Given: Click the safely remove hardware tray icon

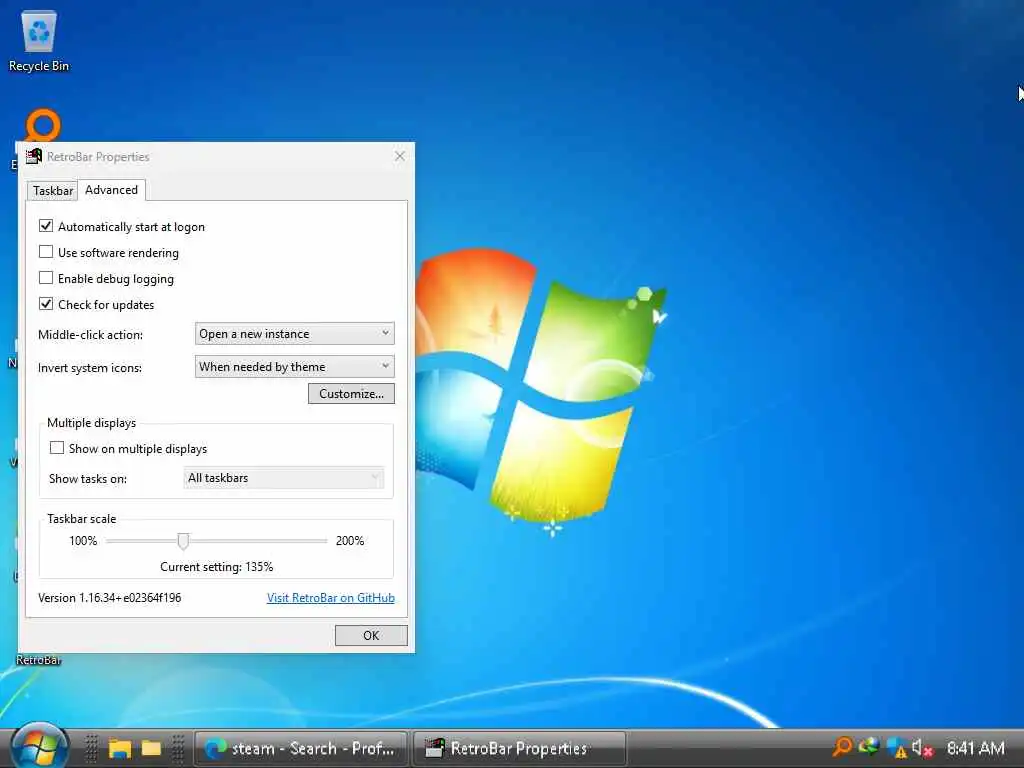Looking at the screenshot, I should point(869,746).
